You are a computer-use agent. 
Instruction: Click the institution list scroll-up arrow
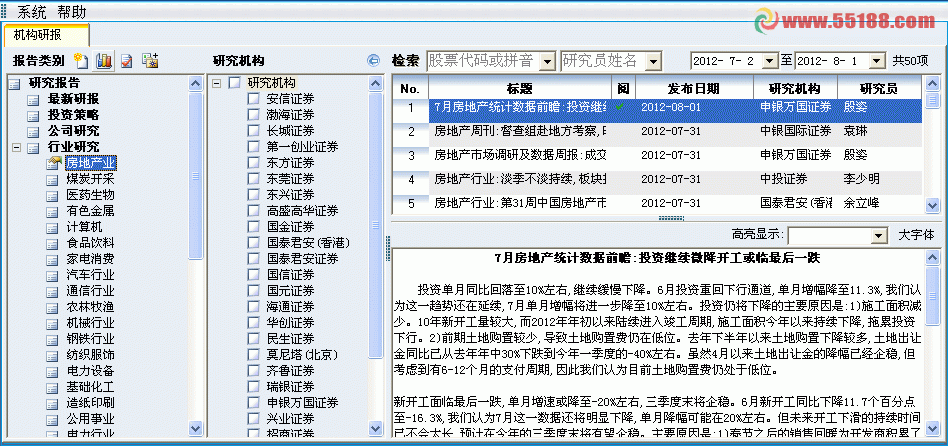[x=375, y=83]
